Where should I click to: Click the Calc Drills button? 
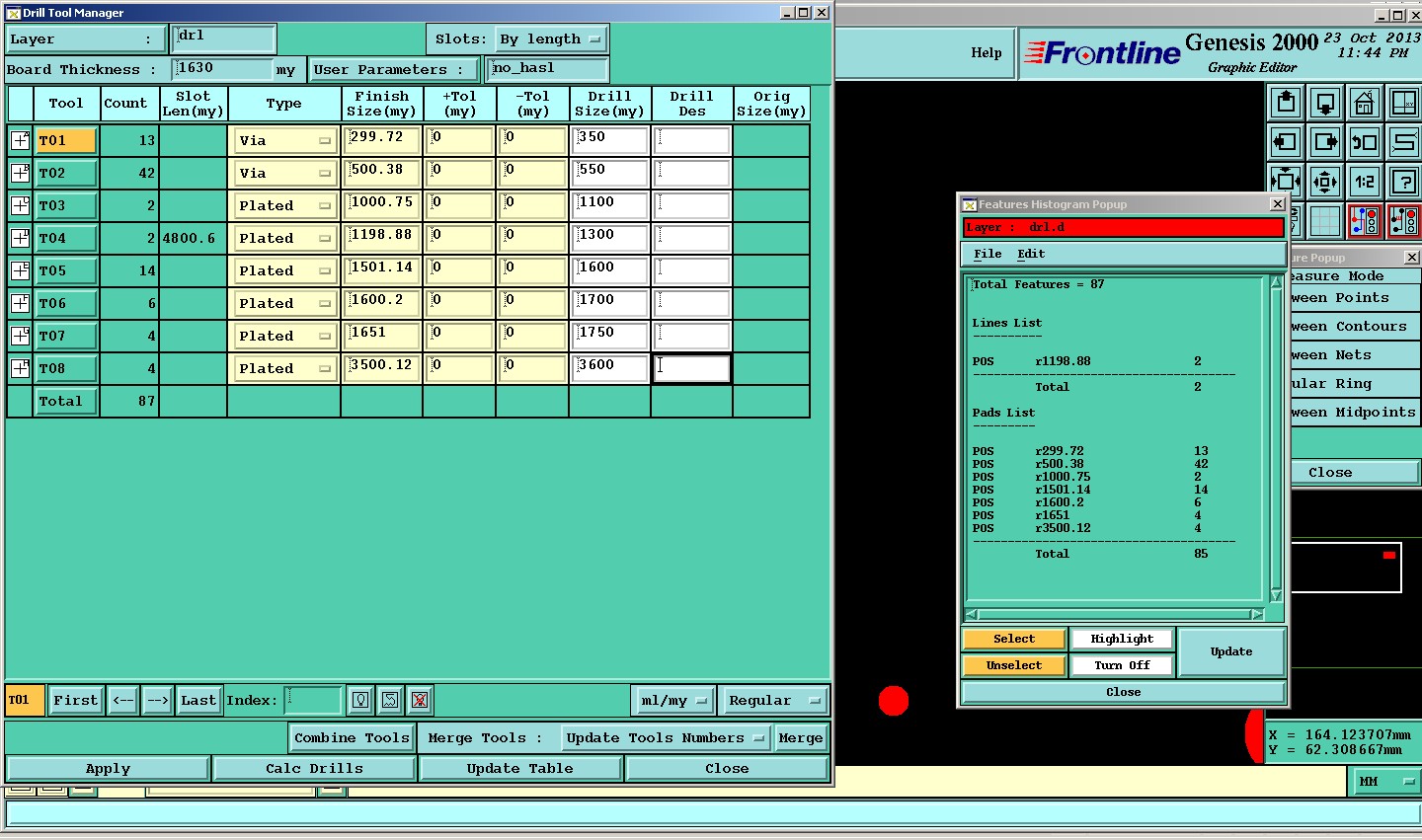tap(314, 768)
